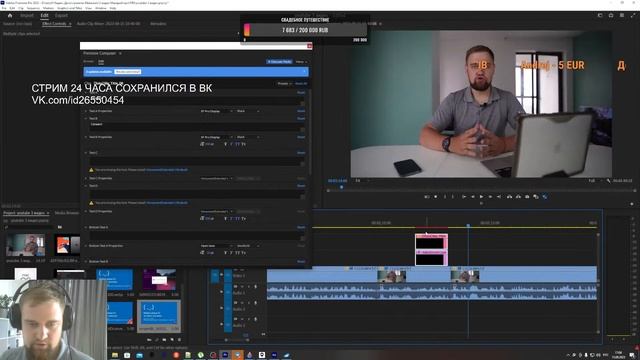640x360 pixels.
Task: Toggle Audio 1 track targeting
Action: [x=228, y=292]
